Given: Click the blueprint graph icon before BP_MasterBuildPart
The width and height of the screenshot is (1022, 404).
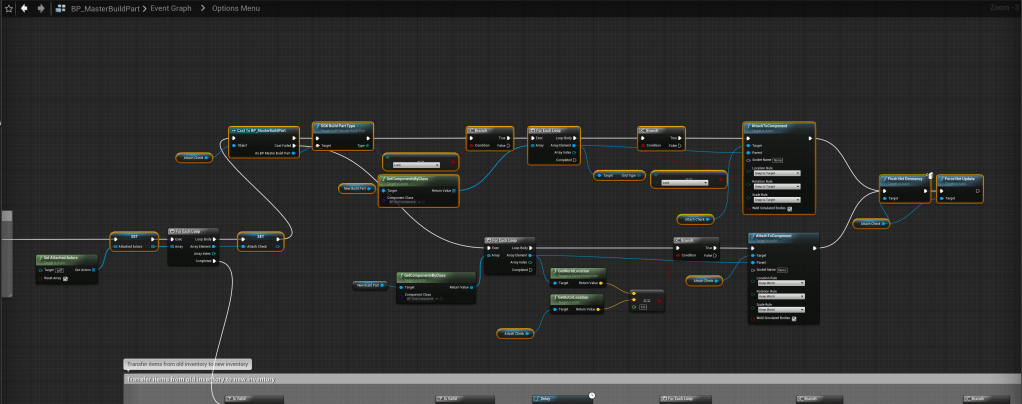Looking at the screenshot, I should click(x=62, y=8).
